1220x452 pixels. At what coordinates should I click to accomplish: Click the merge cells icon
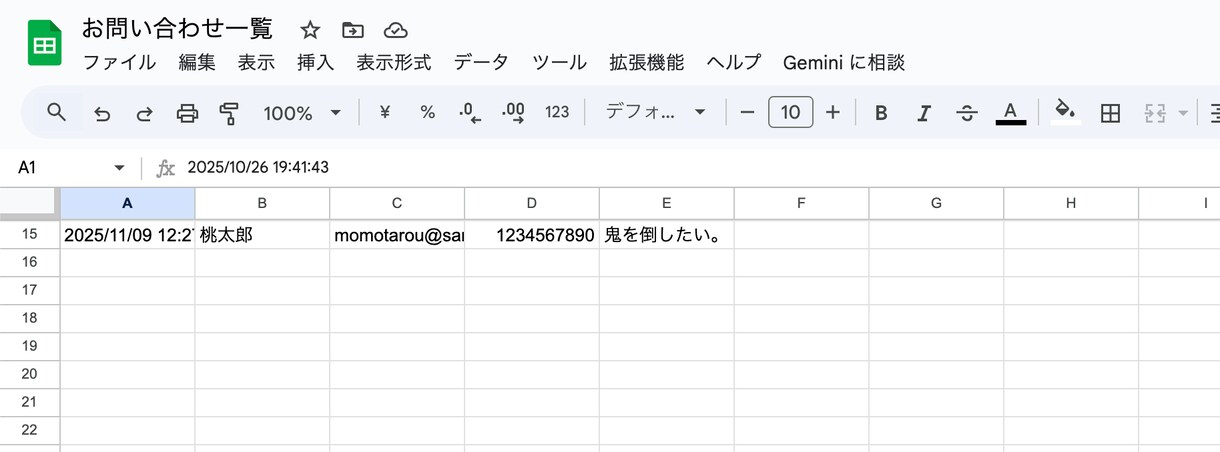coord(1155,113)
